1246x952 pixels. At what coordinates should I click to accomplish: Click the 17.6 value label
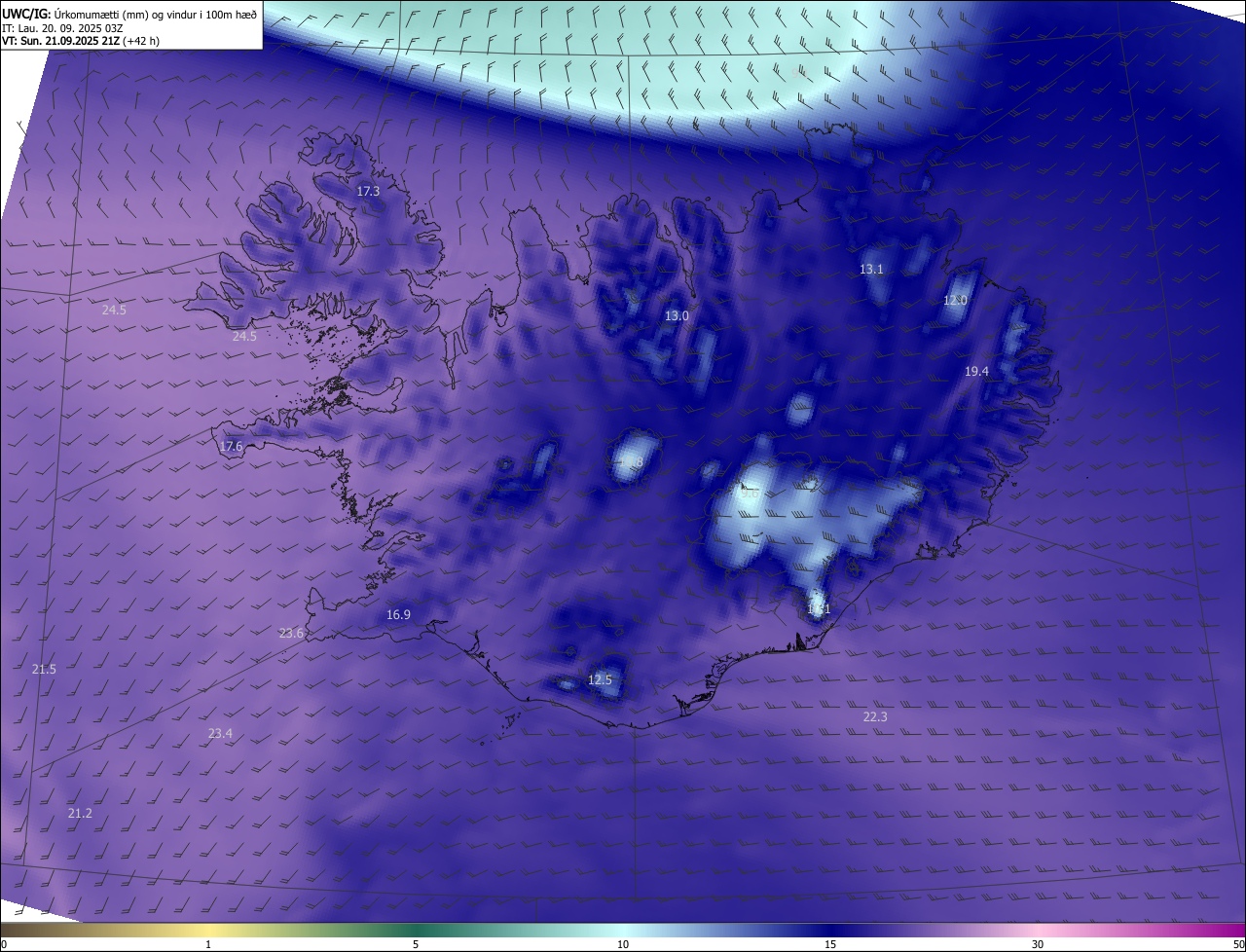click(x=231, y=447)
